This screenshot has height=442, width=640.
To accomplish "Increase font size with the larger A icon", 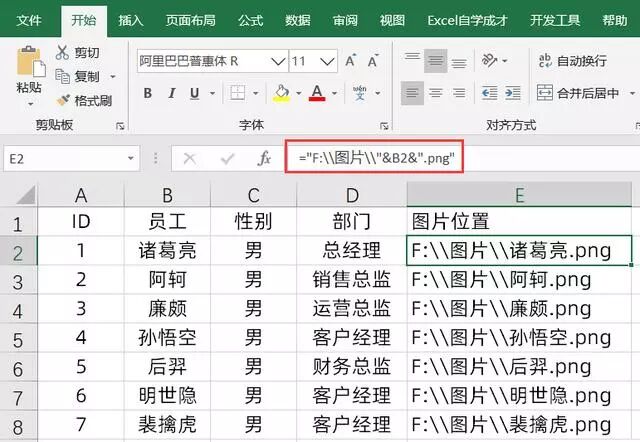I will [351, 61].
